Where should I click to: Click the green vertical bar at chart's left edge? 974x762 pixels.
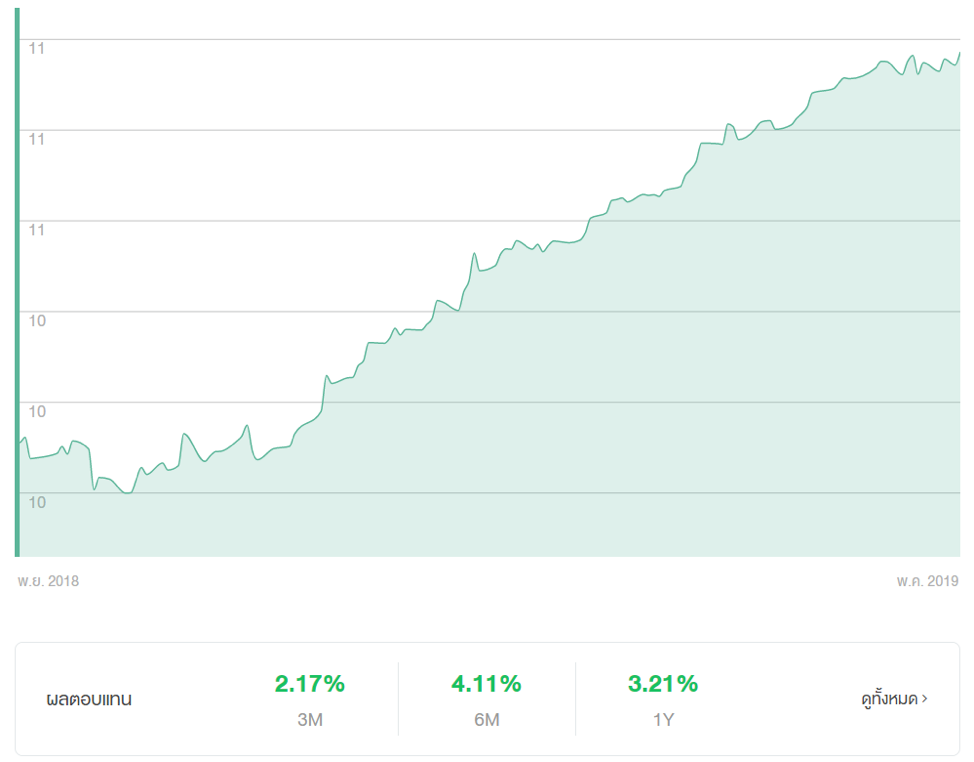pos(17,282)
